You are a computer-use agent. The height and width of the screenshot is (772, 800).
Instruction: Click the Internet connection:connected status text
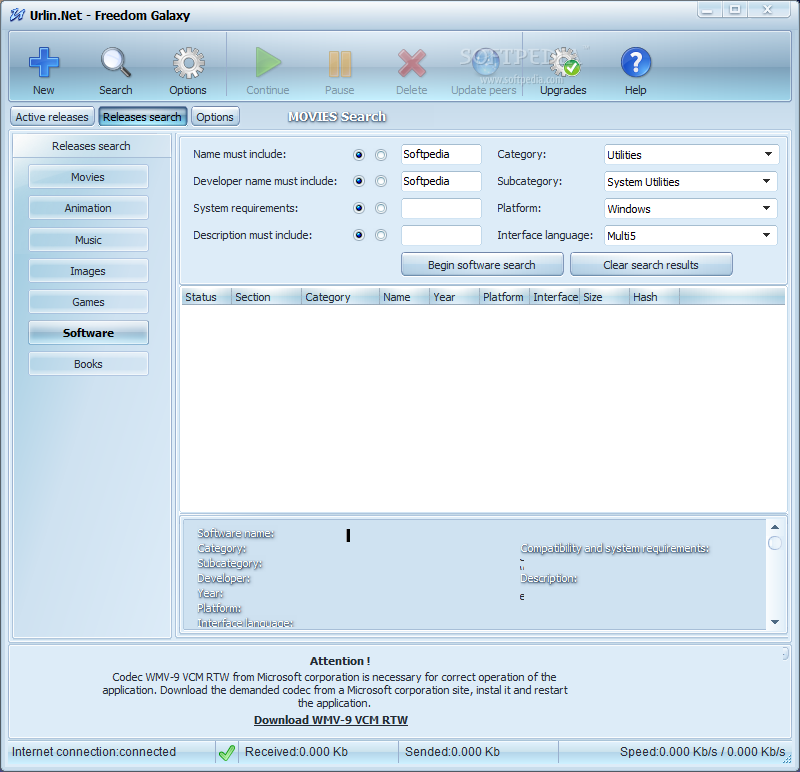click(x=94, y=752)
